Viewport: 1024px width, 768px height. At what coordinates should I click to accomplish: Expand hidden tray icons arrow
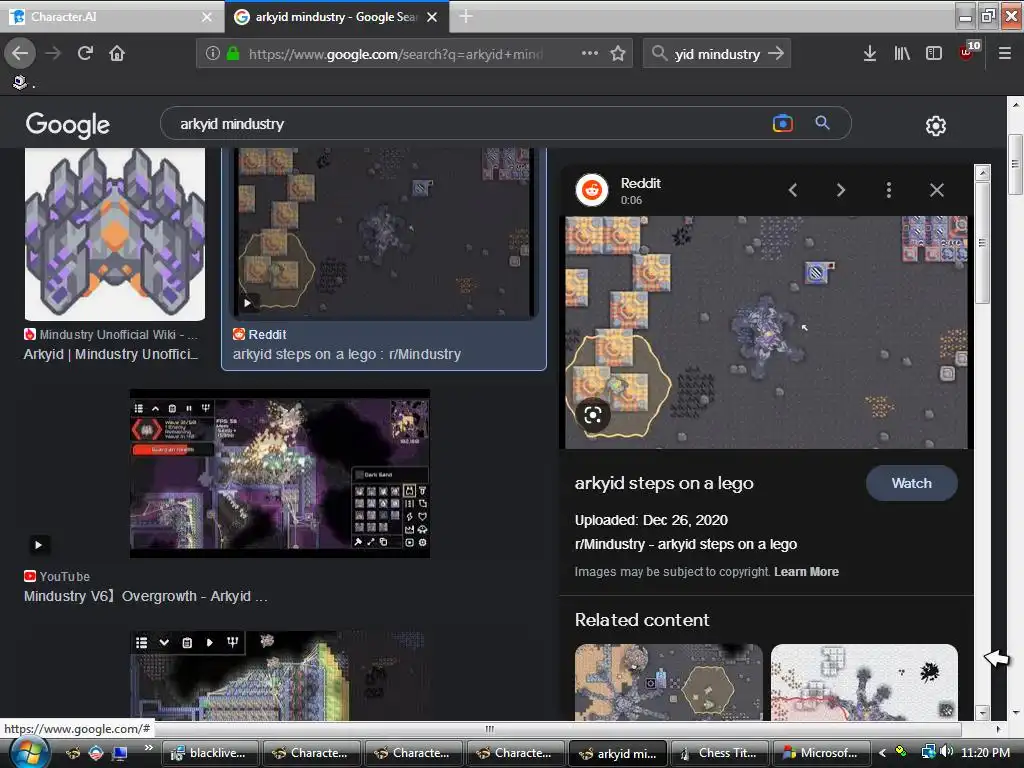point(882,753)
